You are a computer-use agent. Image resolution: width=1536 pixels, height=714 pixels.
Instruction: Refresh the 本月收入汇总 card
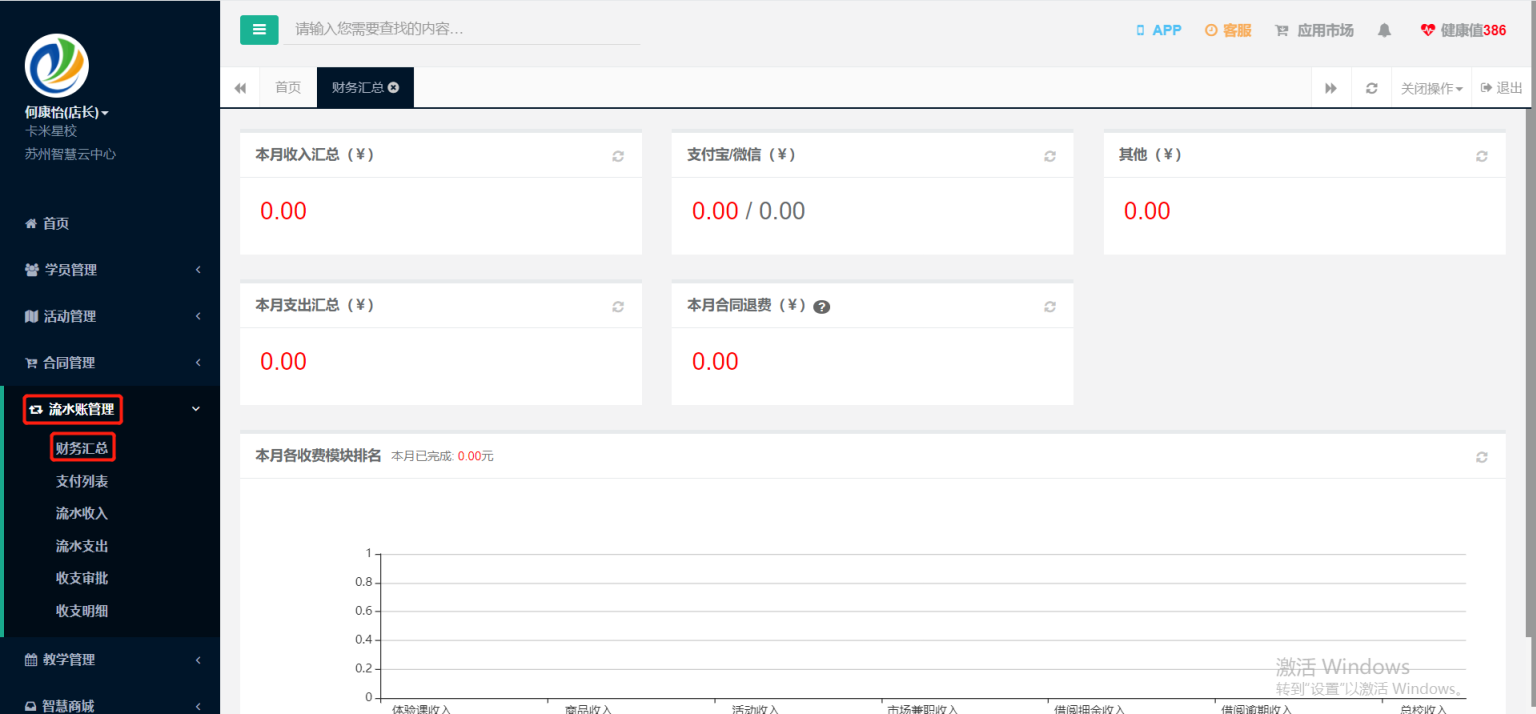click(x=618, y=156)
